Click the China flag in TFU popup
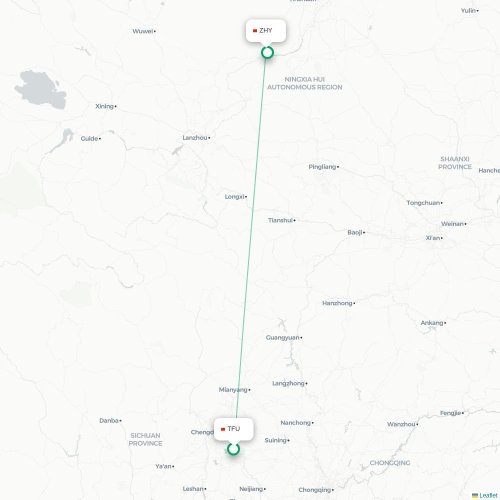This screenshot has width=500, height=500. [x=223, y=429]
